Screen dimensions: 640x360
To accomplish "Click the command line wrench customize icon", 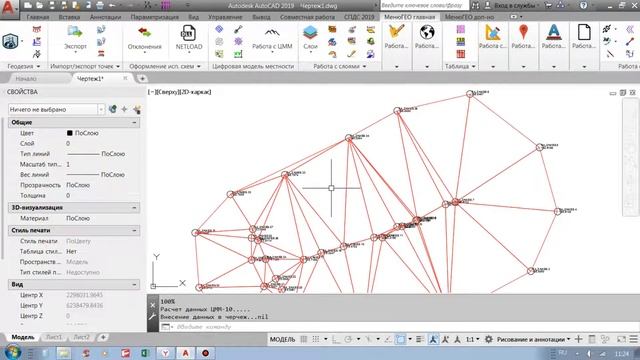I will 152,316.
